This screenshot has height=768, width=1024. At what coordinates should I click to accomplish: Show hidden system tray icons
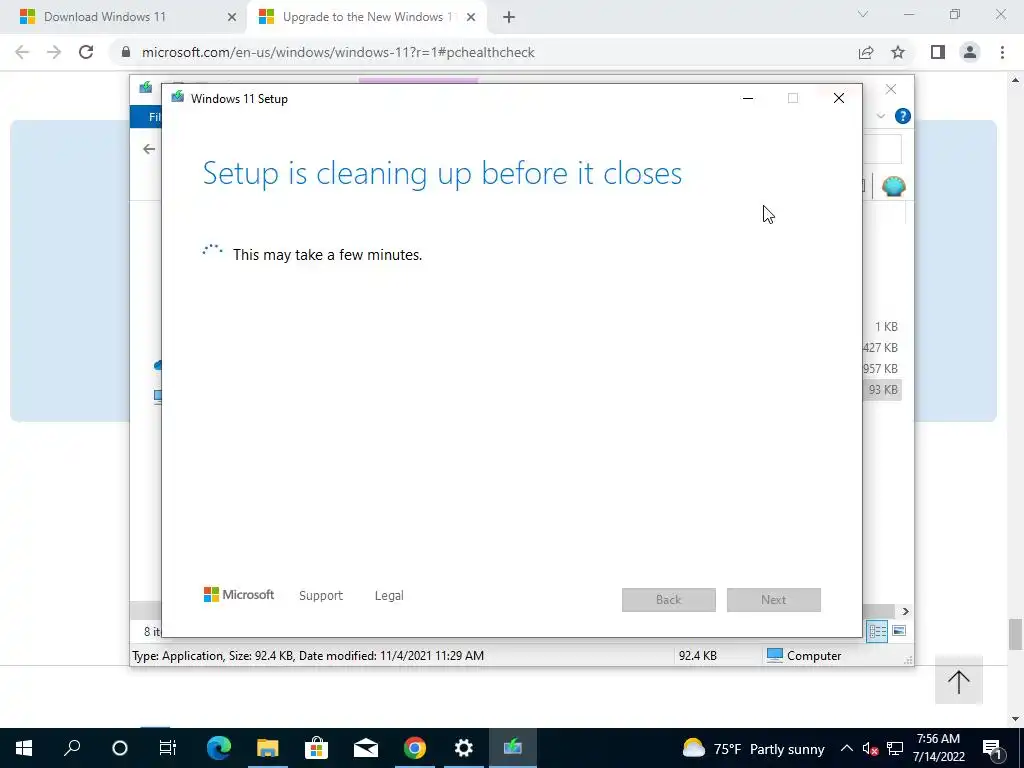point(846,749)
